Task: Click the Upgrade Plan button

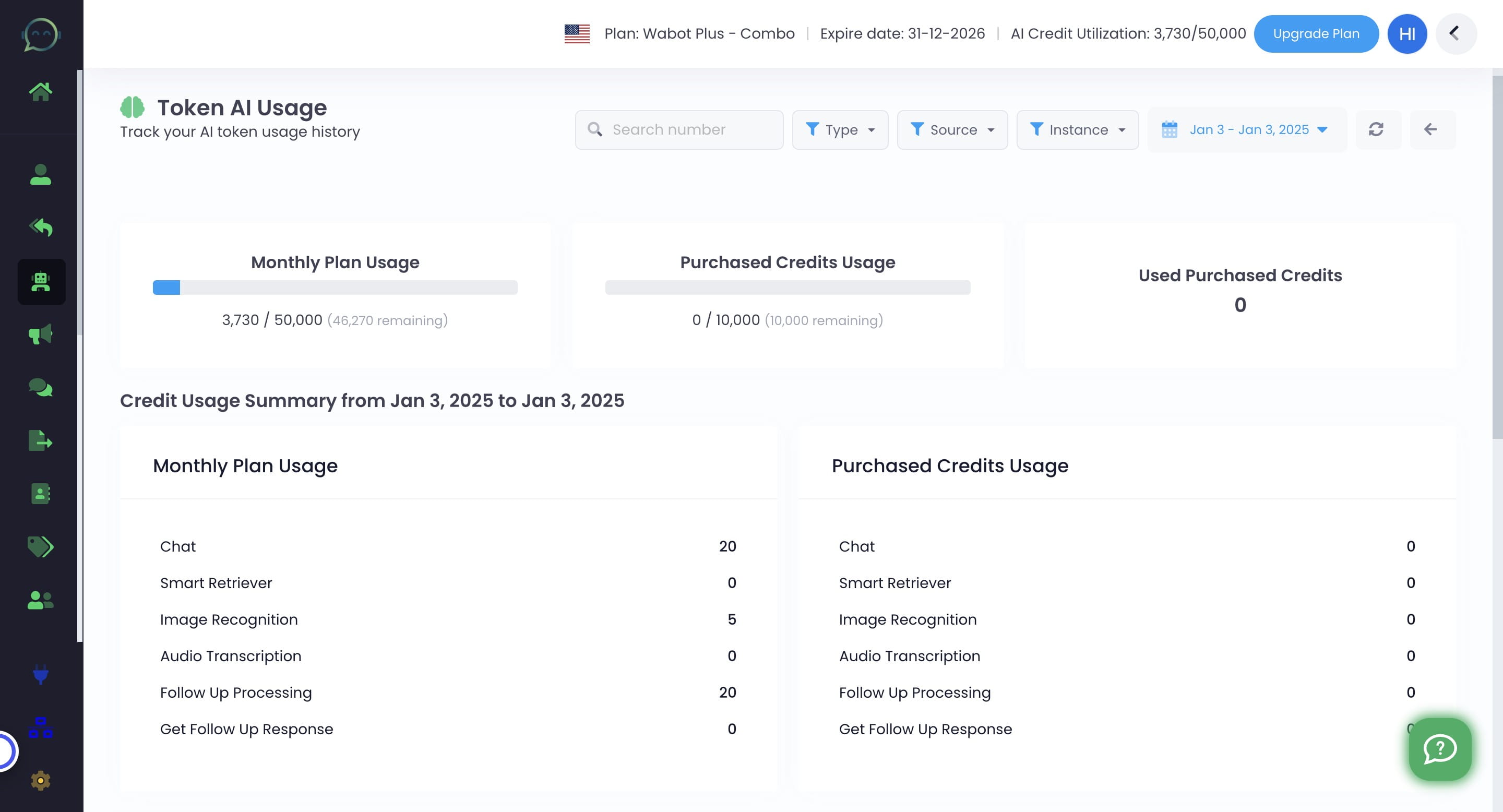Action: tap(1316, 34)
